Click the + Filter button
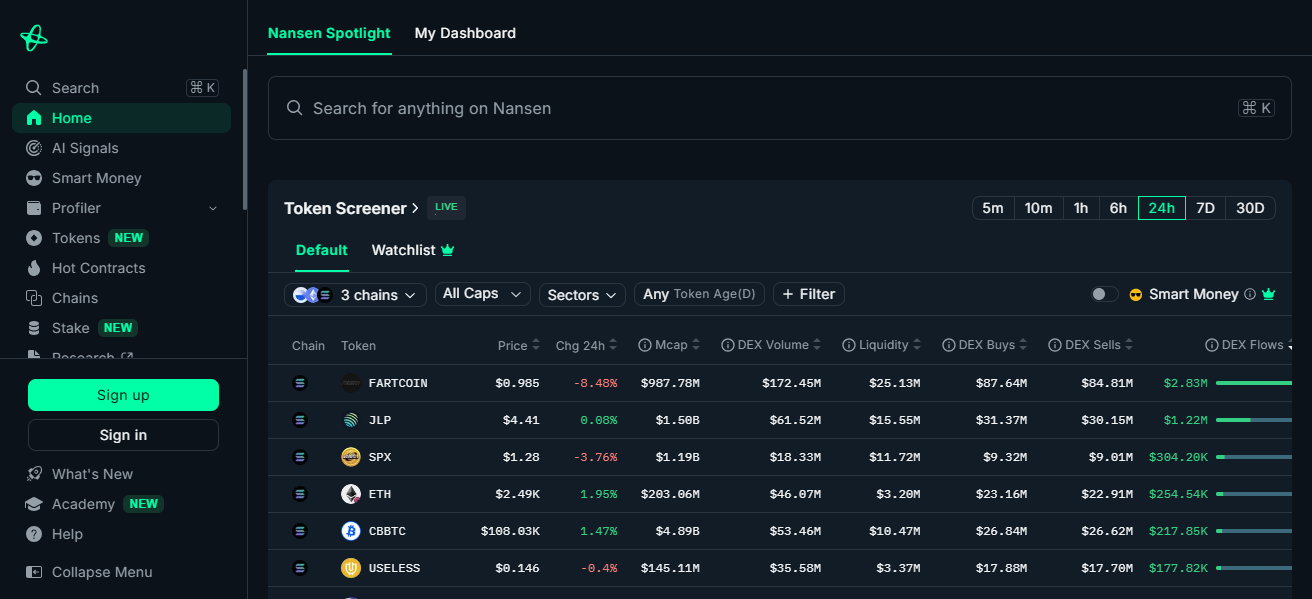Screen dimensions: 1312x599 [x=809, y=294]
